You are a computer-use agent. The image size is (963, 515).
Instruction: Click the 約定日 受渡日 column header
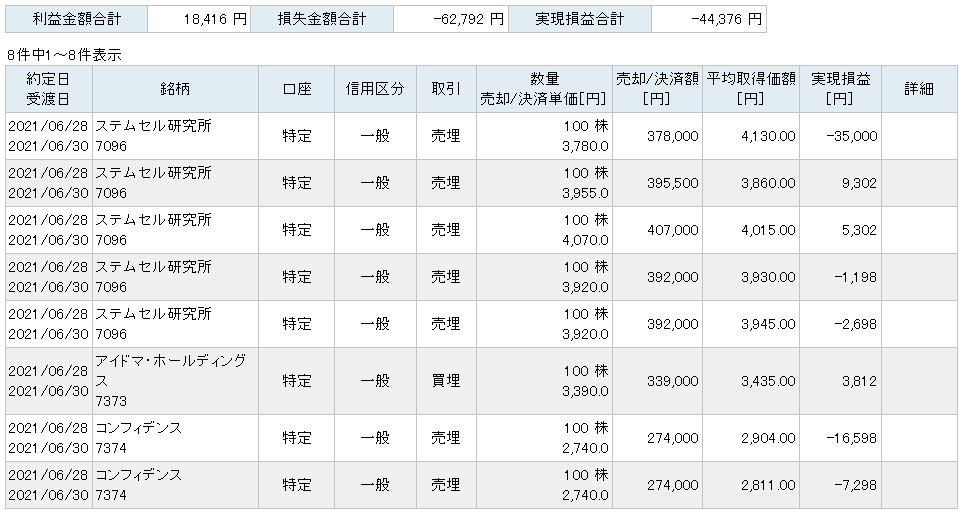[49, 89]
